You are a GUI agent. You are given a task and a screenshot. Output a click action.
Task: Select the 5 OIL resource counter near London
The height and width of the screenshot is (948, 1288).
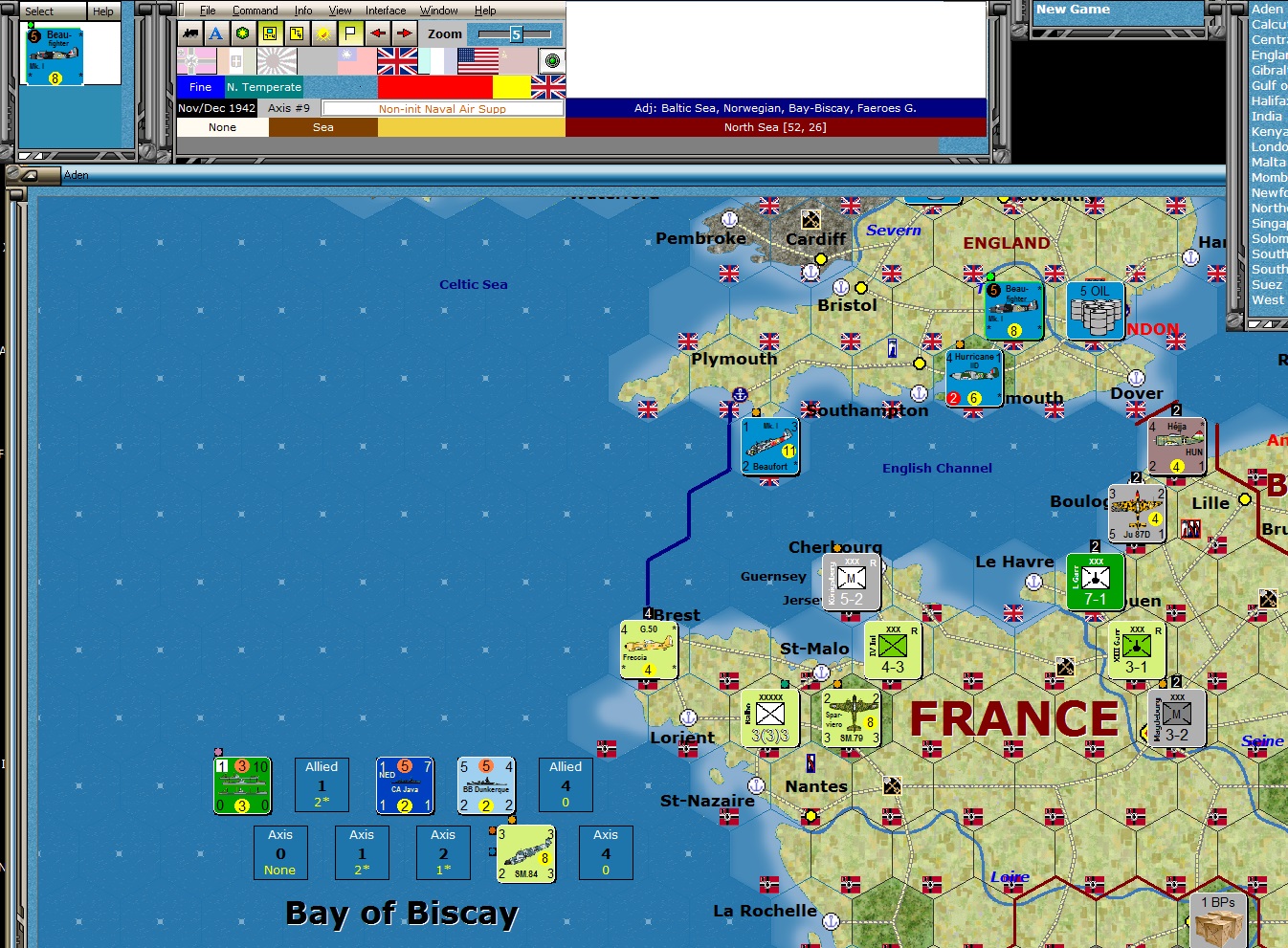point(1096,310)
